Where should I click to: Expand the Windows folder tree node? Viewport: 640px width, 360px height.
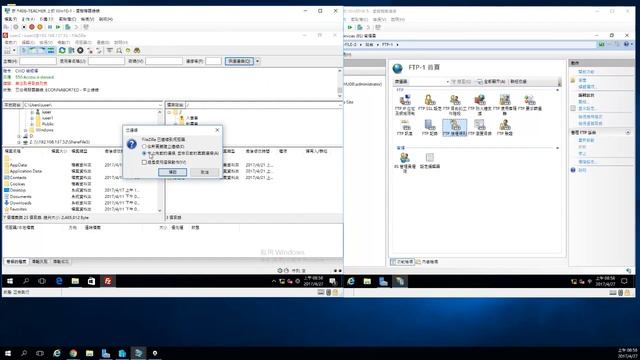(x=25, y=130)
